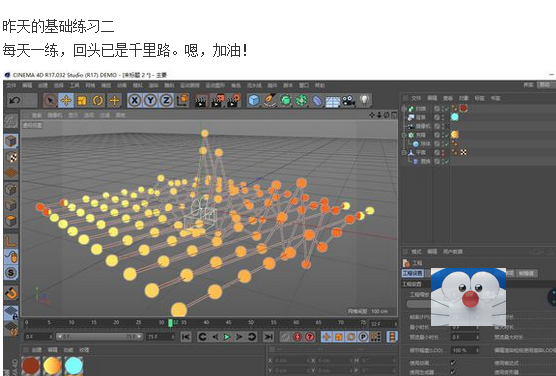Click the preview range slider bar

100,336
